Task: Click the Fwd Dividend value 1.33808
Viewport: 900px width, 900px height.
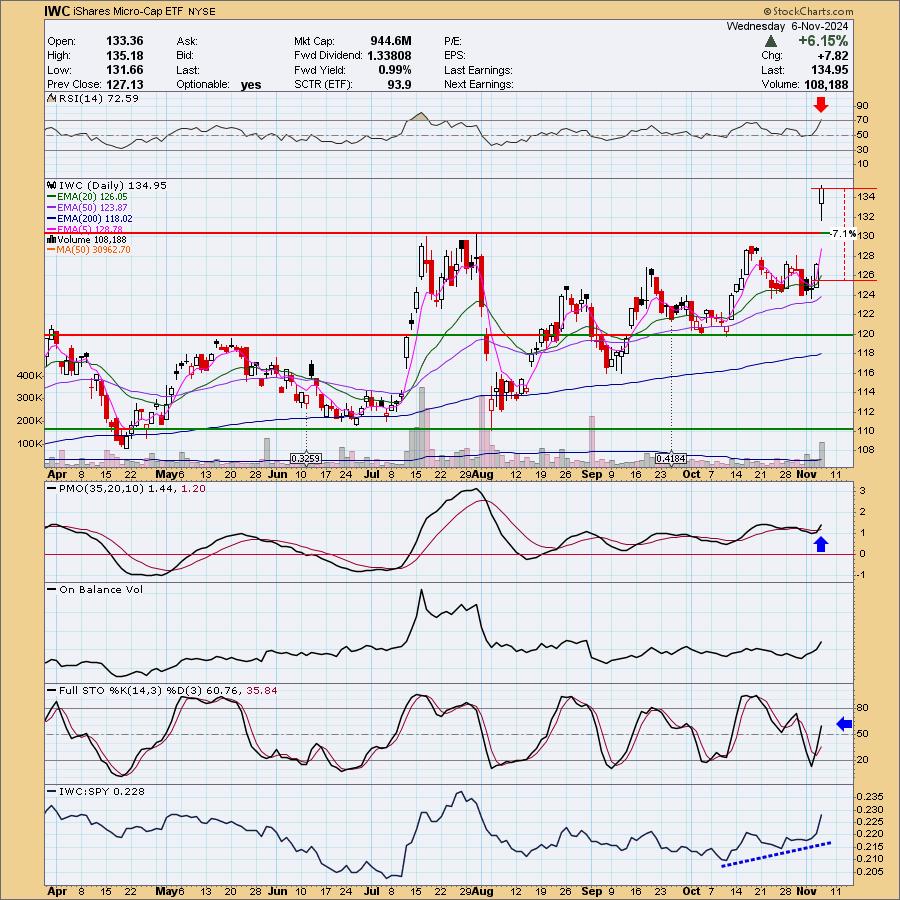Action: (389, 56)
